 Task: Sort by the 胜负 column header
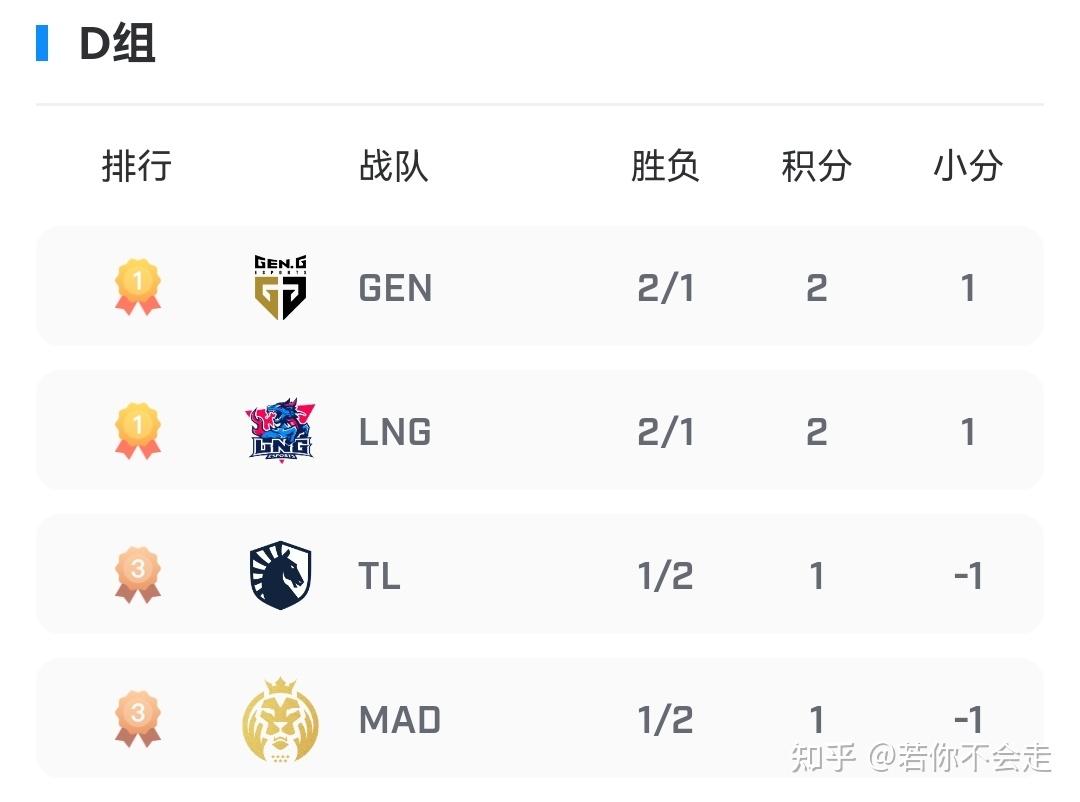tap(665, 166)
